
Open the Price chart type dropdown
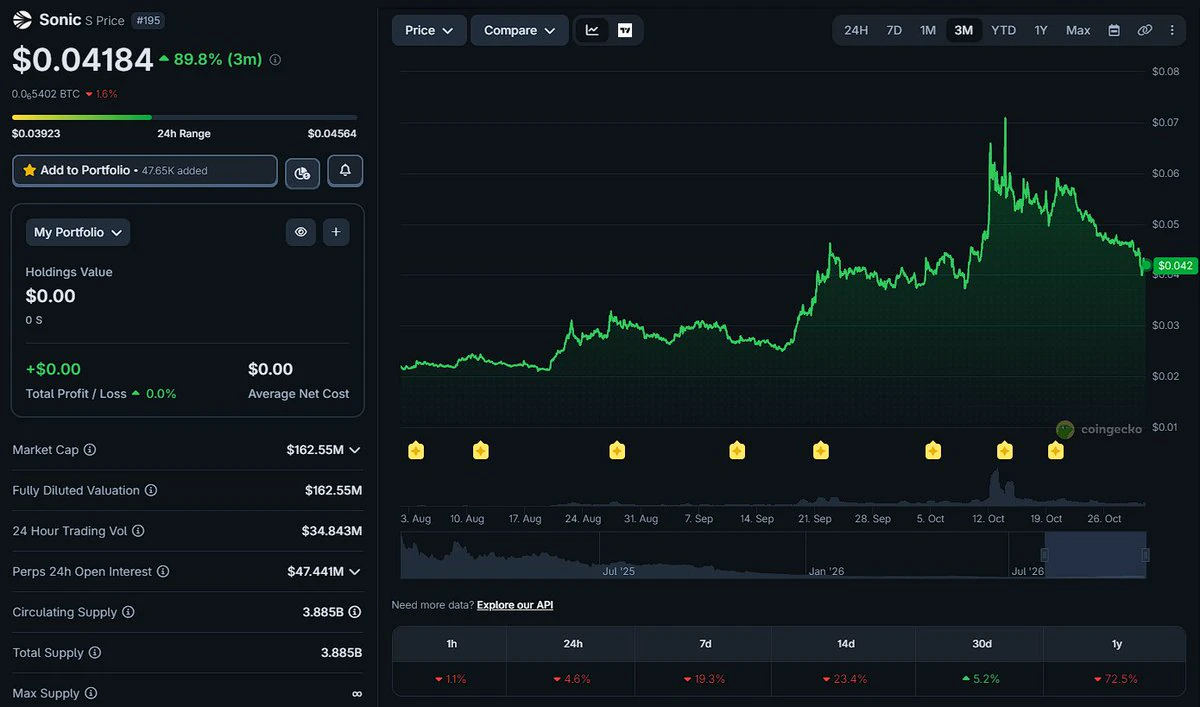click(429, 30)
